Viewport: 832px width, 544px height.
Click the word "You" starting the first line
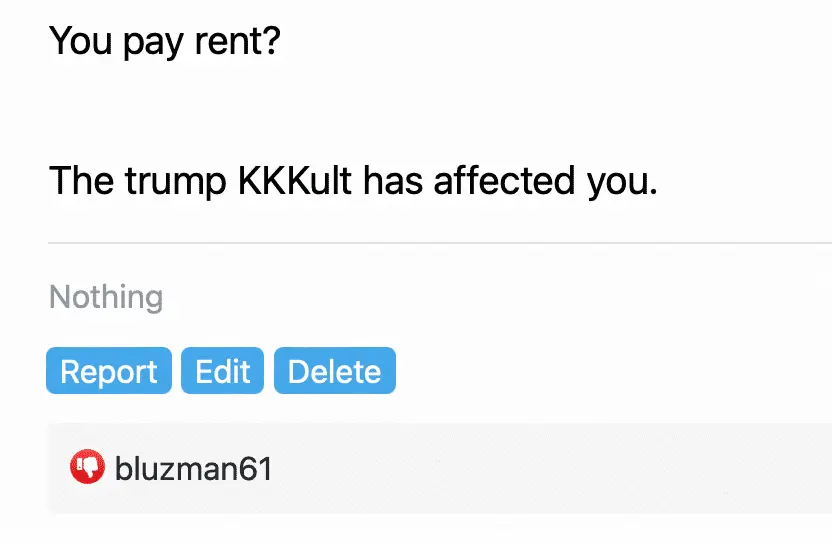[x=82, y=41]
